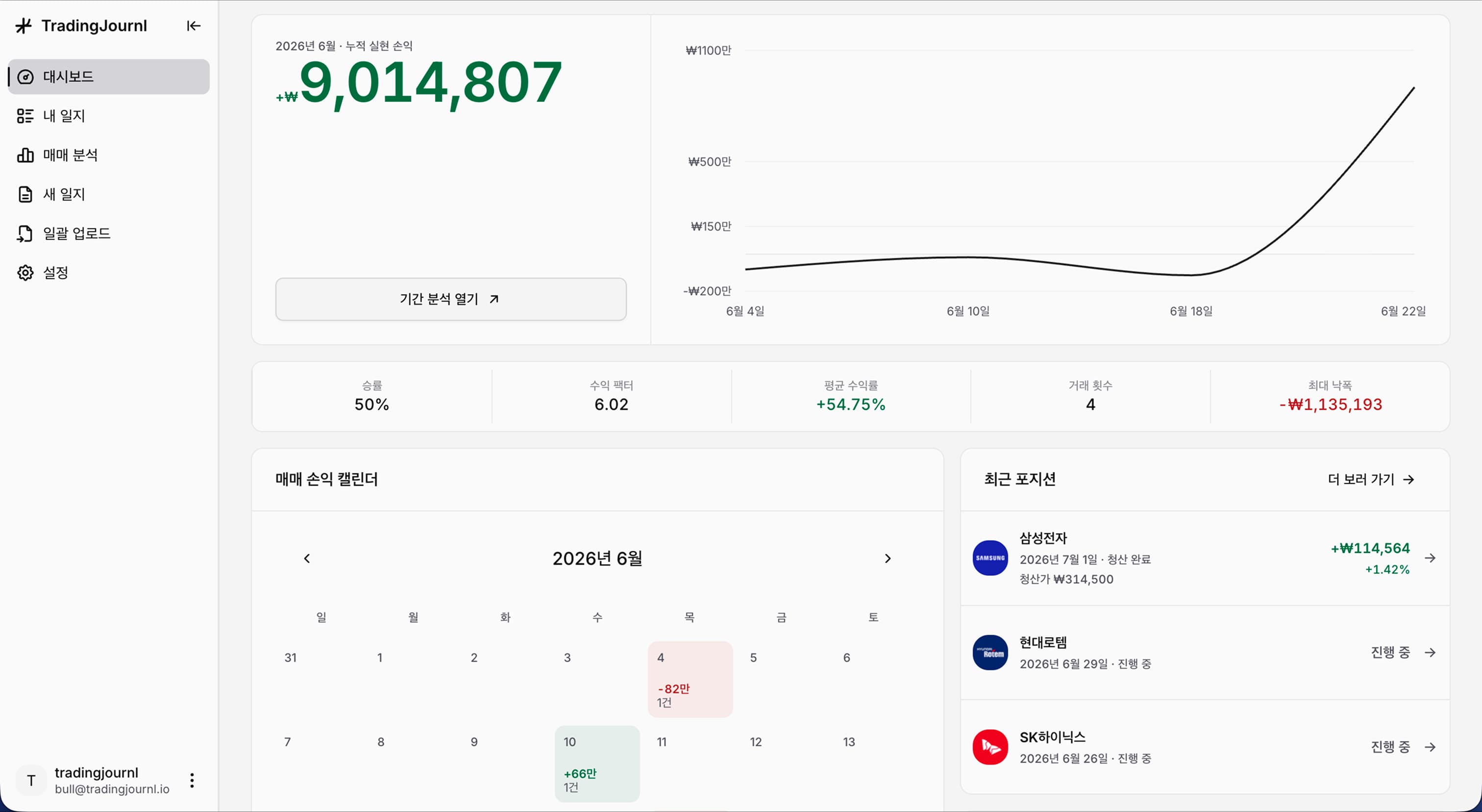Click the 기간 분석 열기 button

tap(450, 299)
